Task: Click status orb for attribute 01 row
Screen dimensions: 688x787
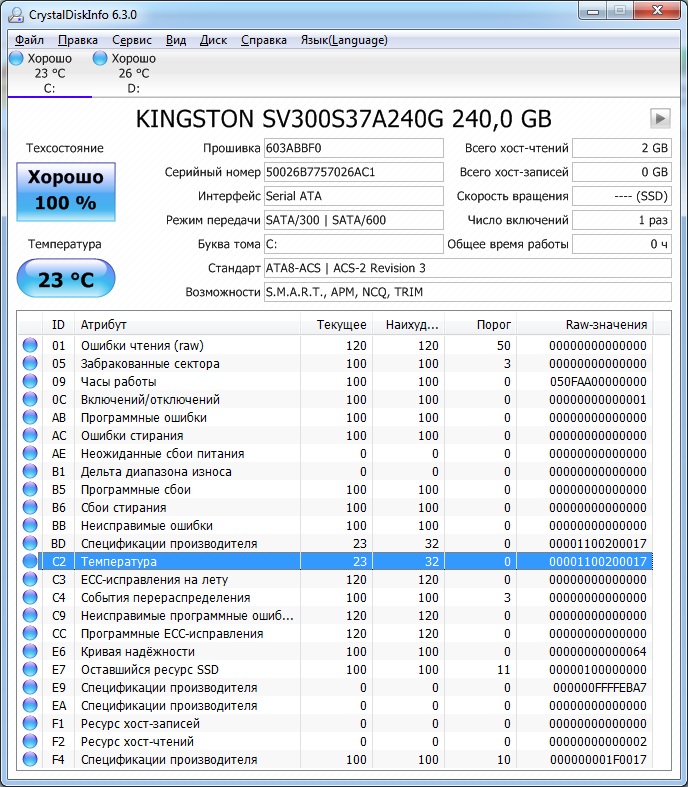Action: tap(30, 345)
